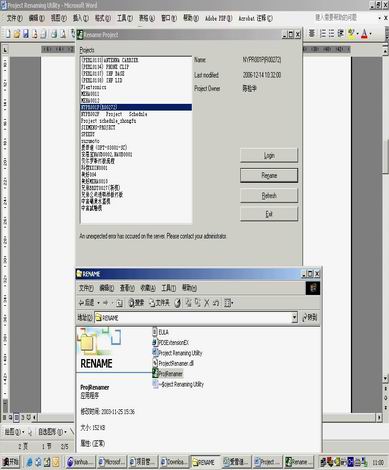Open the highlight color dropdown arrow
Image resolution: width=389 pixels, height=470 pixels.
(x=357, y=34)
